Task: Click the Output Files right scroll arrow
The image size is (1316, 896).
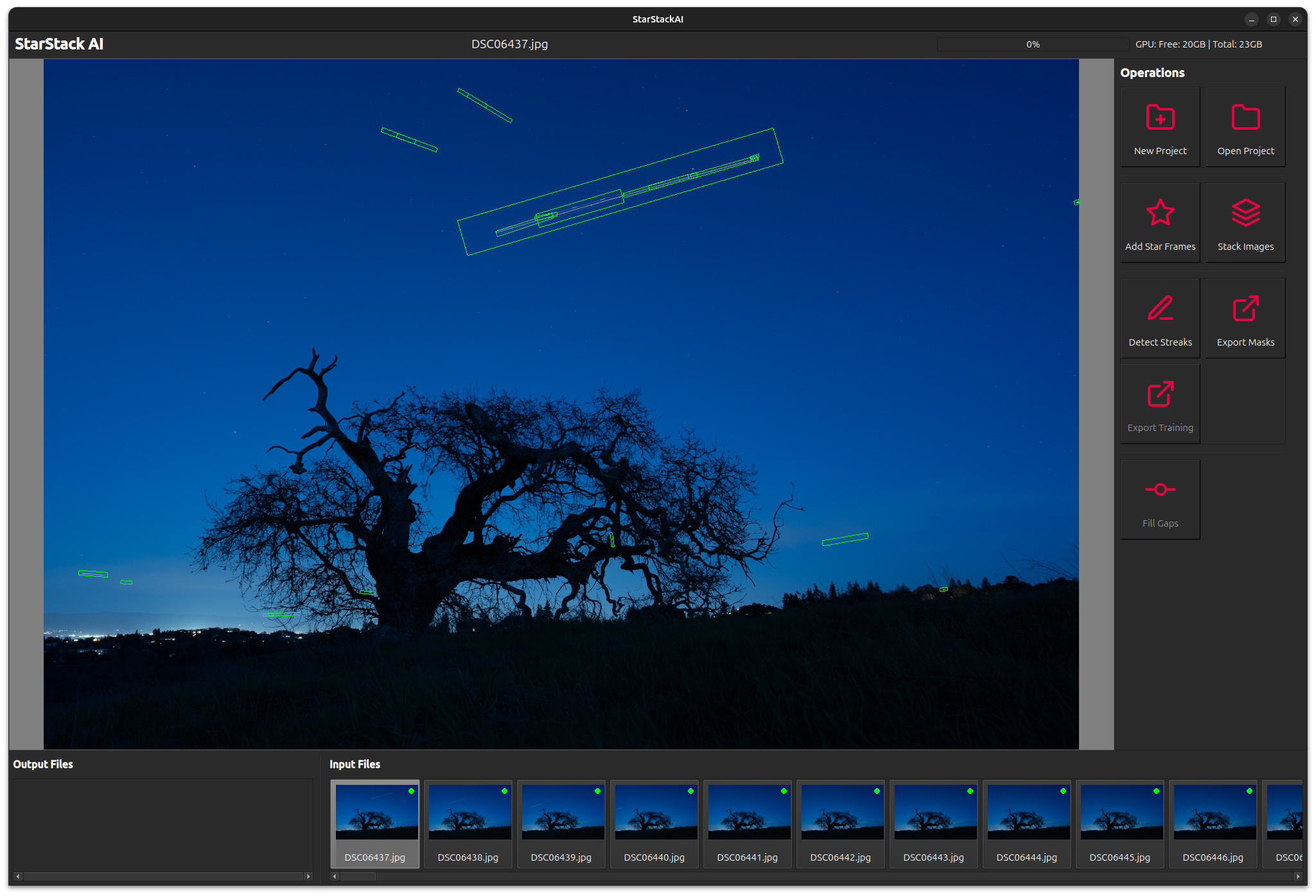Action: pyautogui.click(x=308, y=876)
